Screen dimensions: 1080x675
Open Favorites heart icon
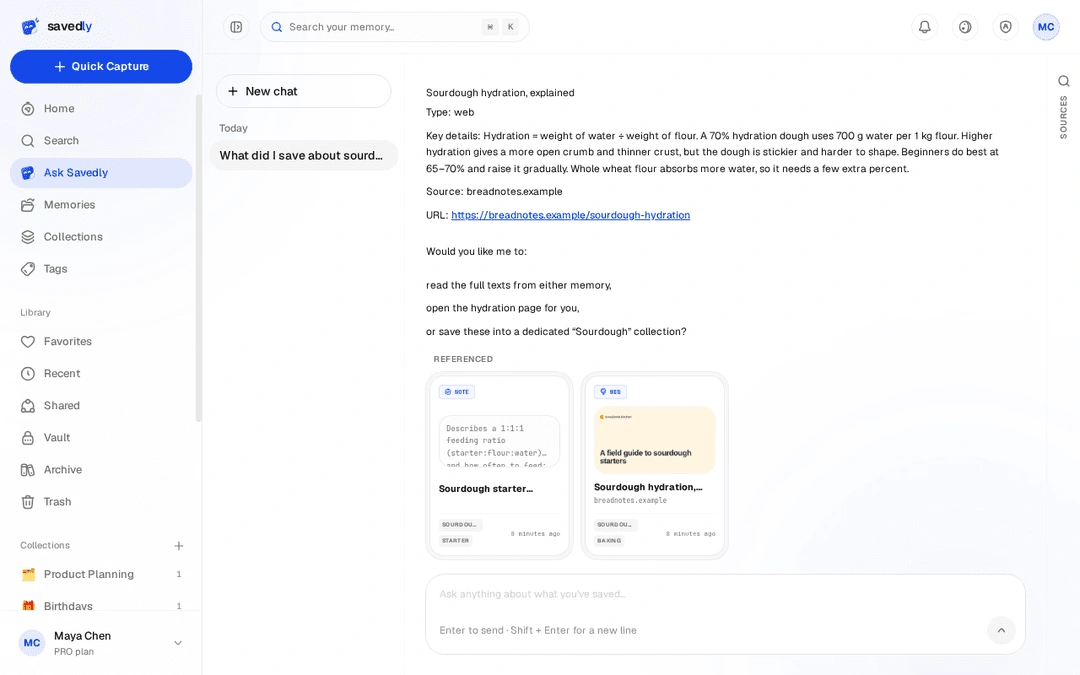[28, 341]
